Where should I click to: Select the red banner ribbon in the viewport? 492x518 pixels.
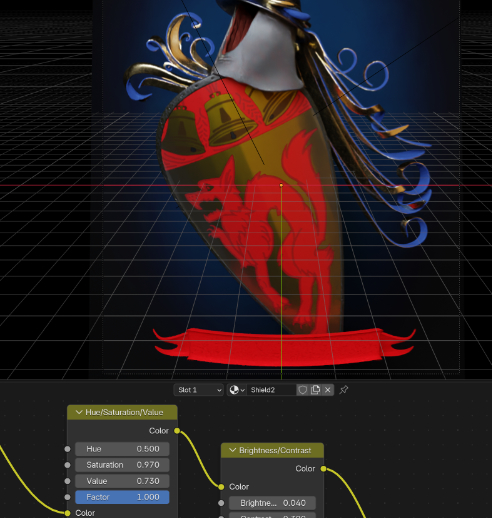[x=283, y=347]
